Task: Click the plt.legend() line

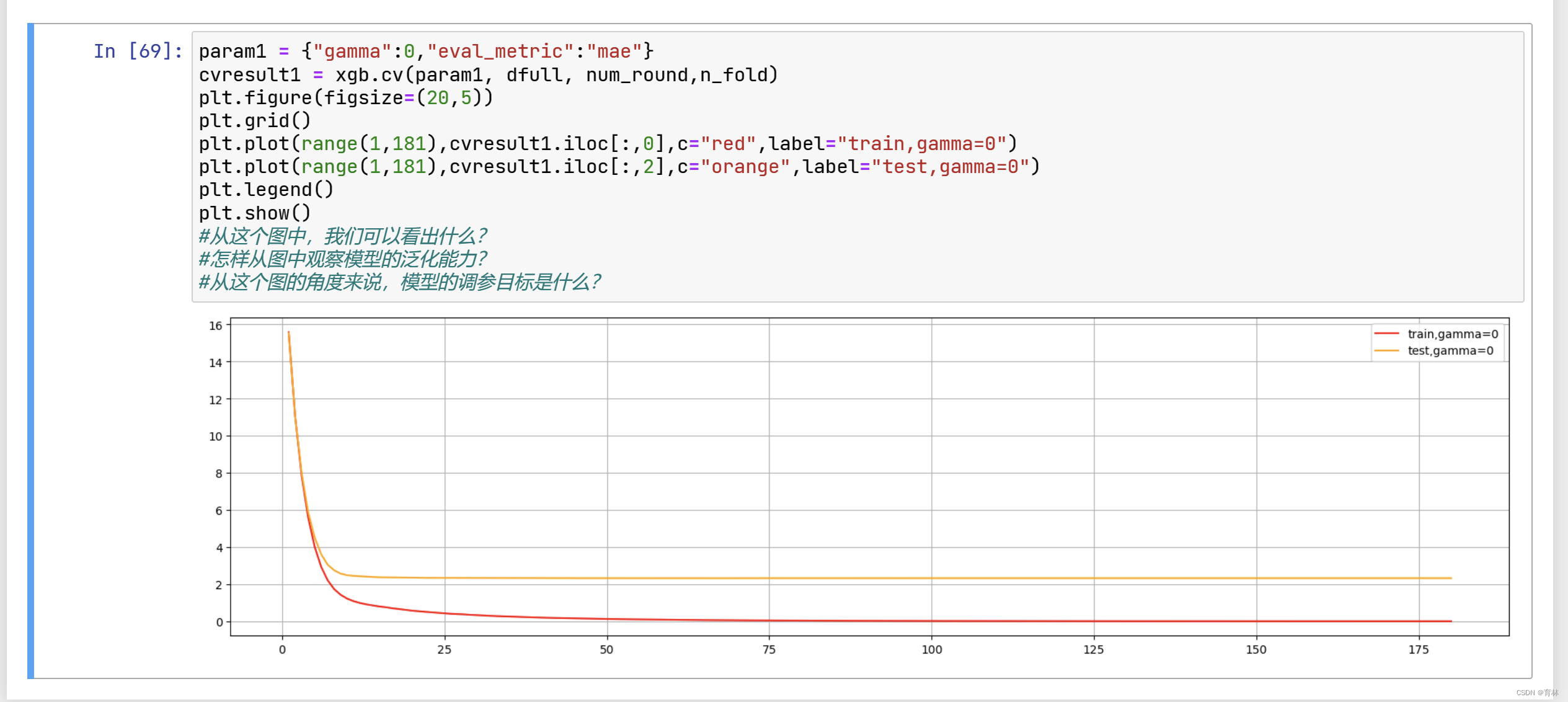Action: pos(266,190)
